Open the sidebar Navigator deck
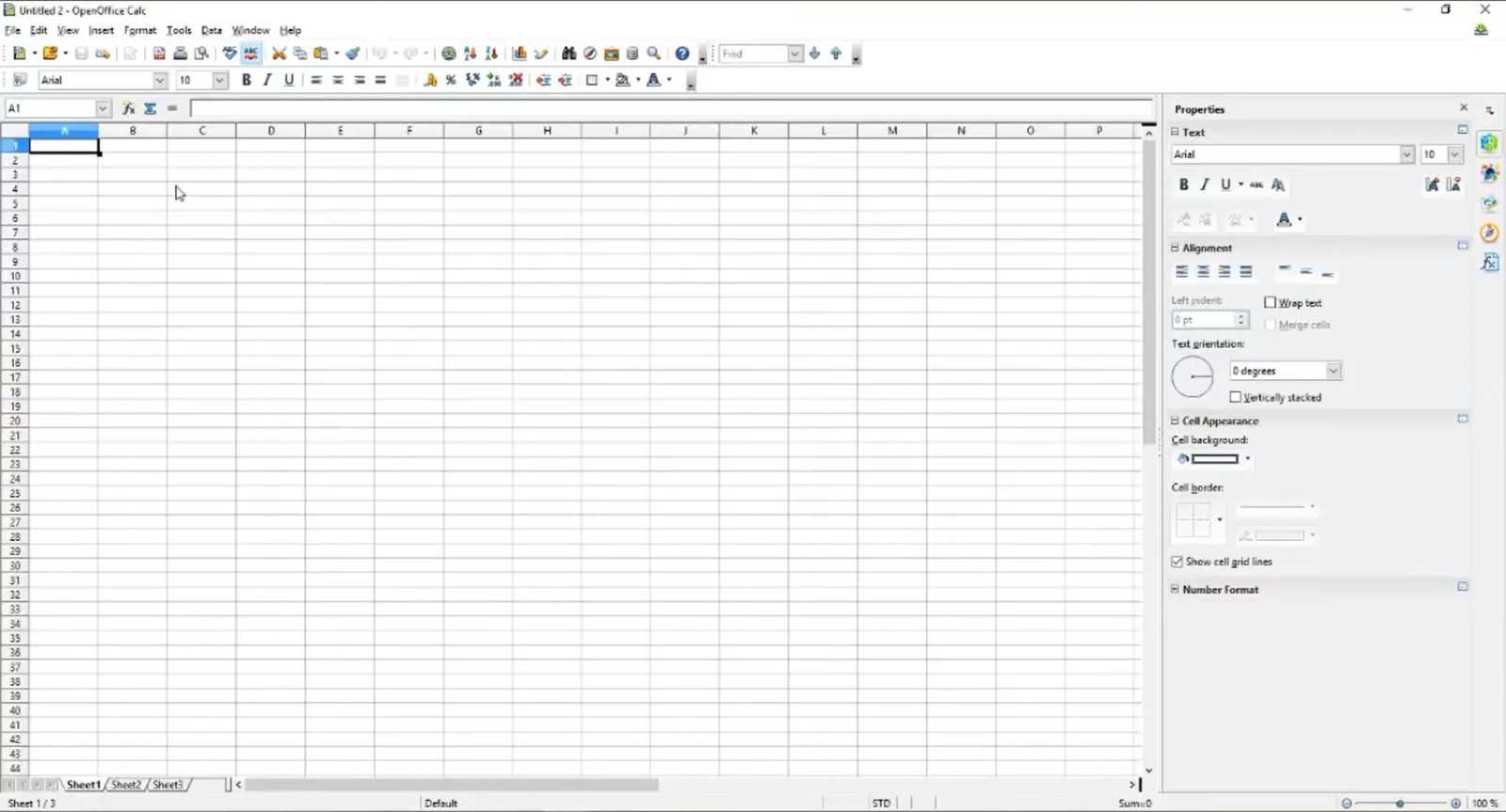Screen dimensions: 1506x812 [x=1489, y=232]
